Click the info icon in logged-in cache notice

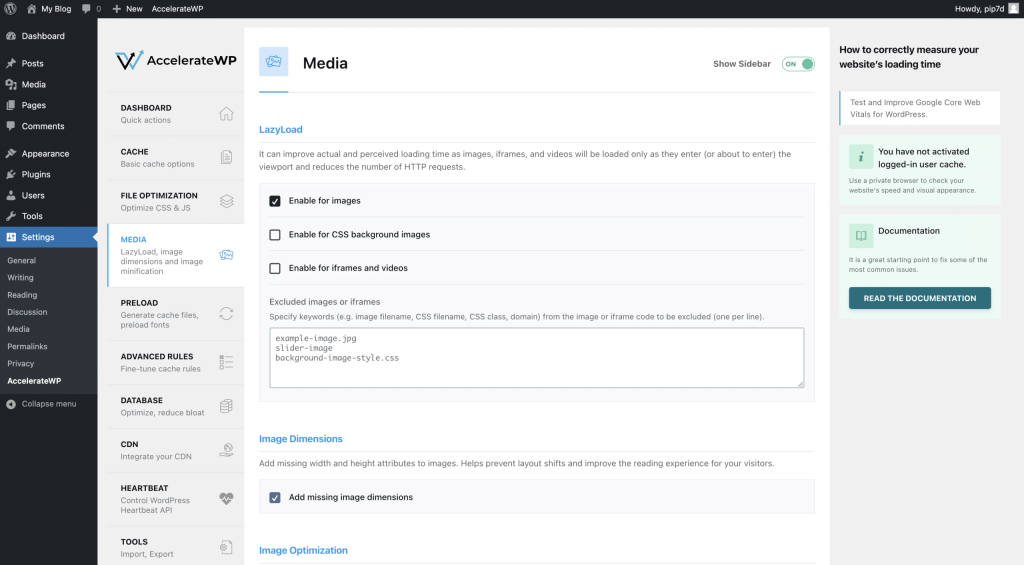pos(861,157)
